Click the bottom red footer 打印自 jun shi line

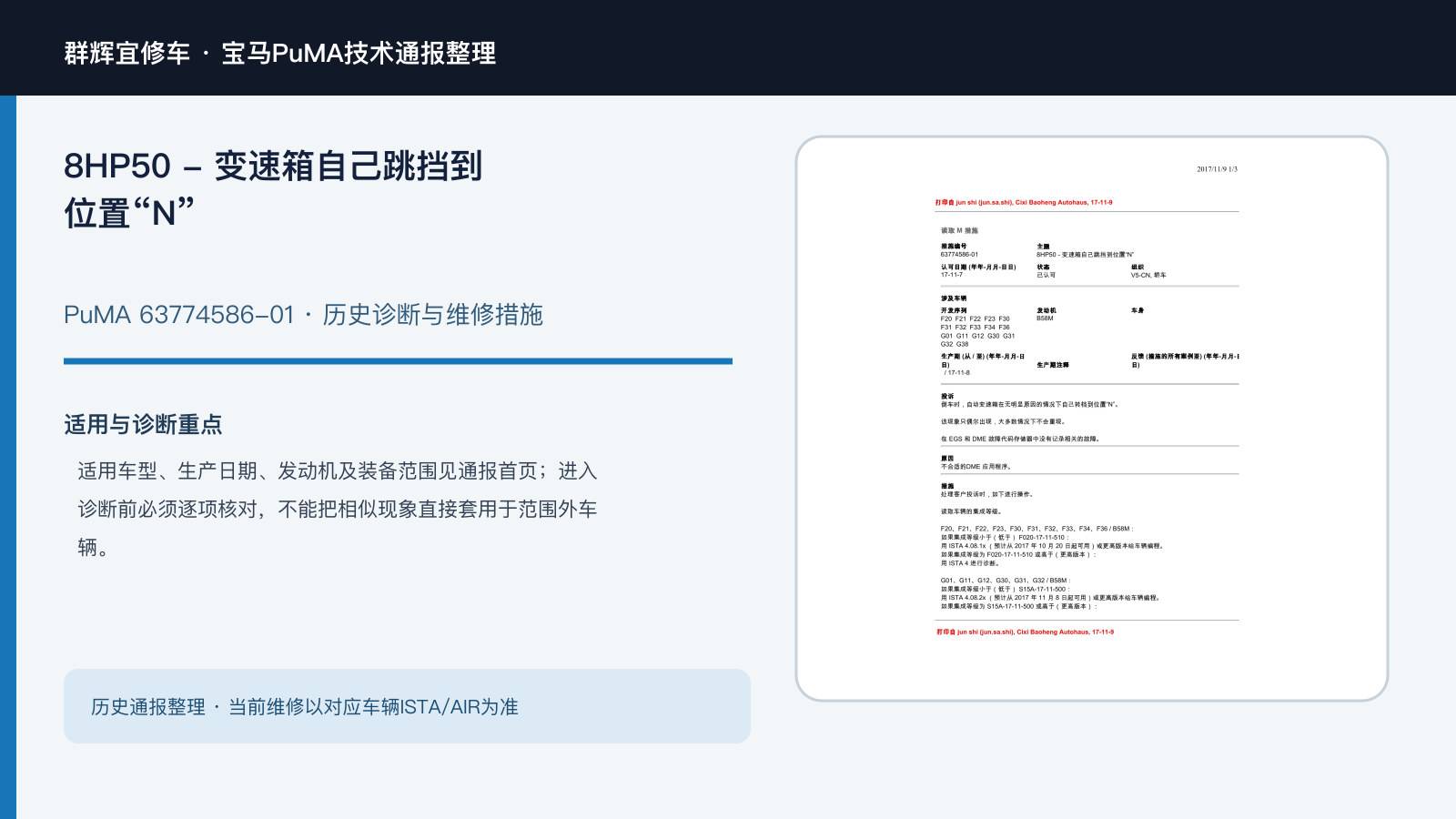(x=1025, y=632)
